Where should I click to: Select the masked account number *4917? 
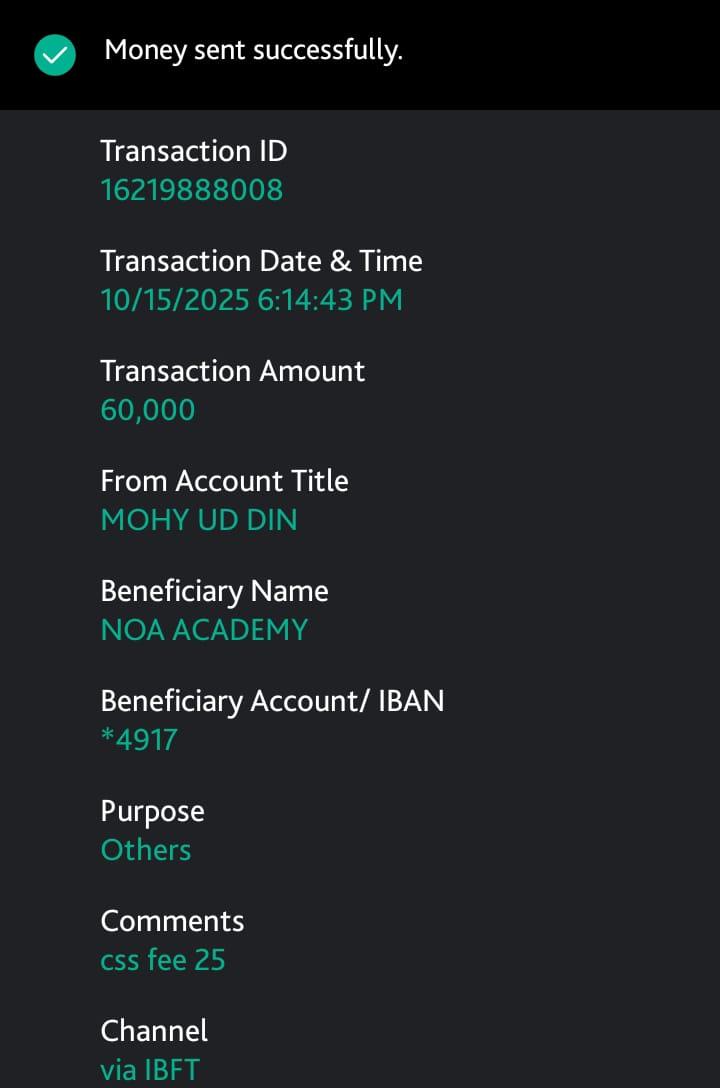(140, 740)
